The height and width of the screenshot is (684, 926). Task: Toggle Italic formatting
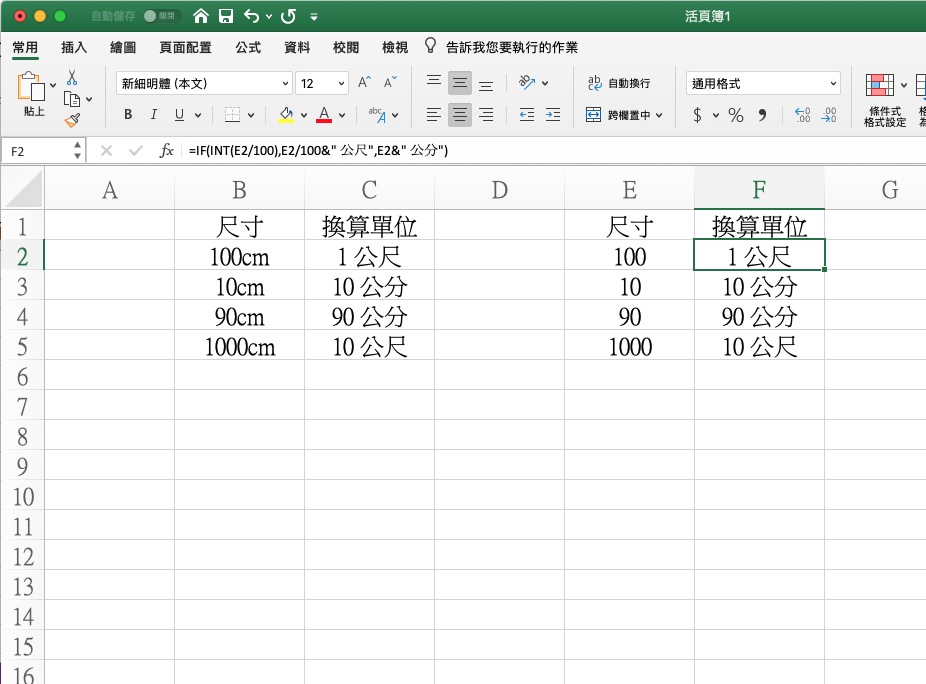[x=154, y=115]
